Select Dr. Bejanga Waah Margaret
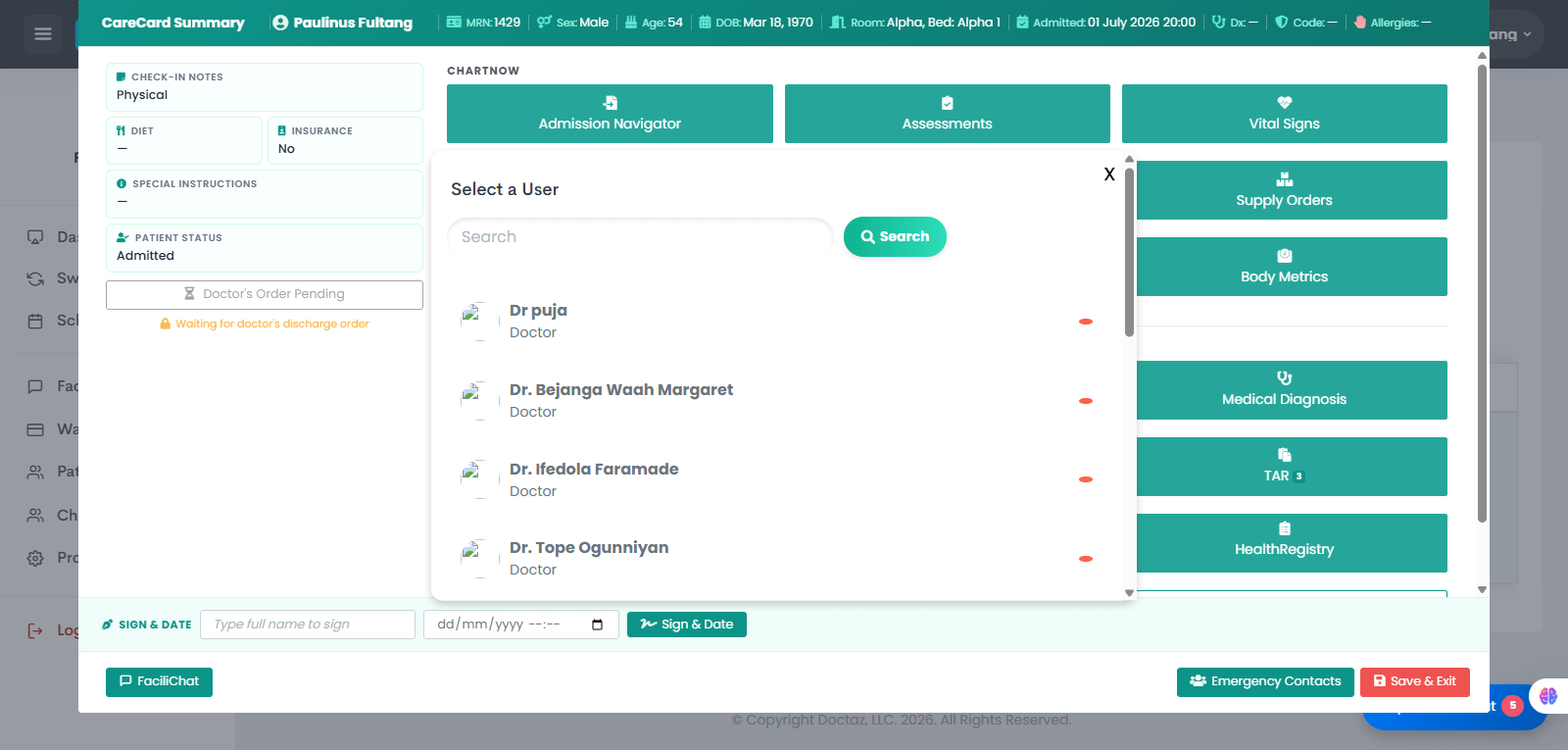1568x750 pixels. pos(776,401)
